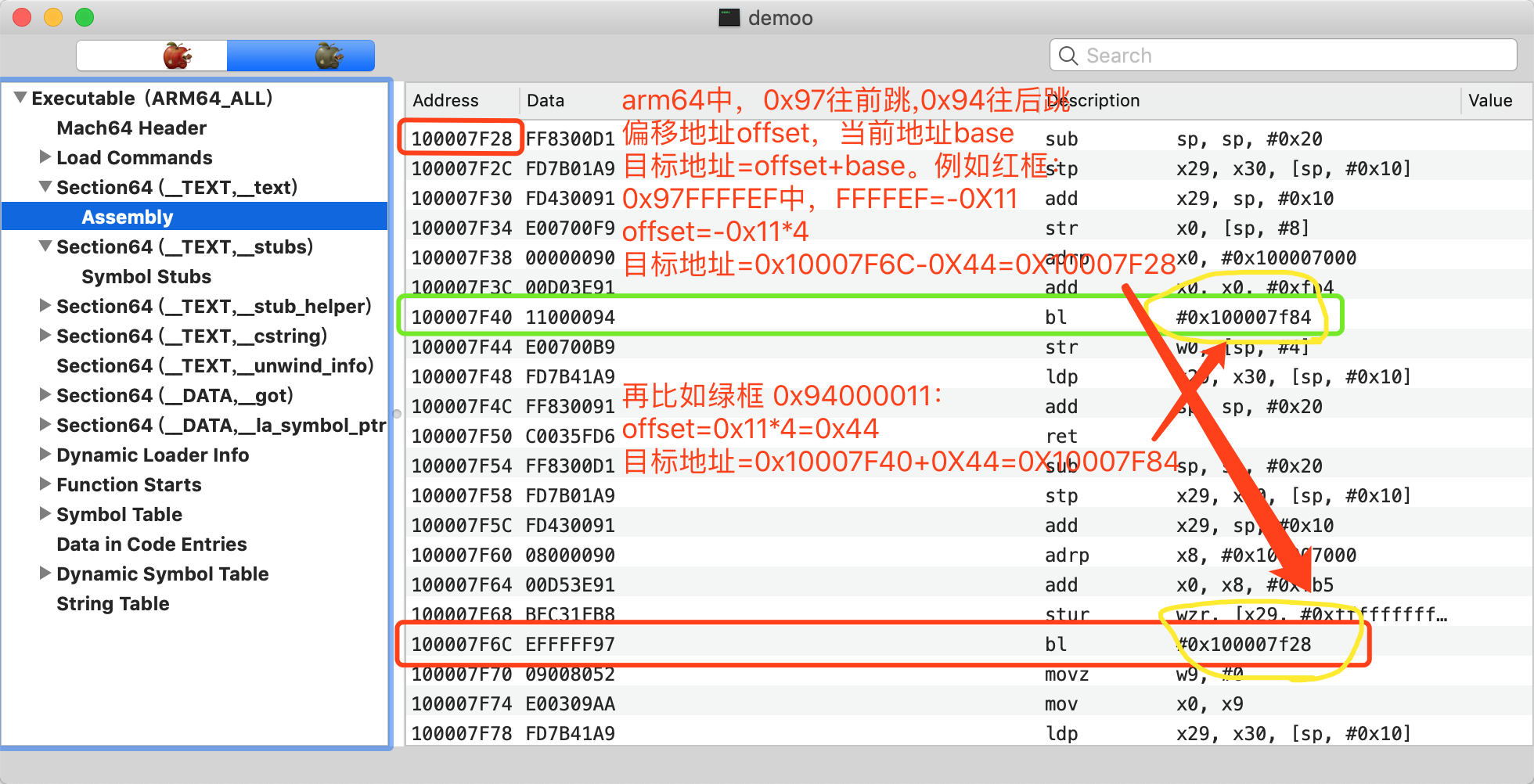Expand the Dynamic Loader Info node

(45, 454)
